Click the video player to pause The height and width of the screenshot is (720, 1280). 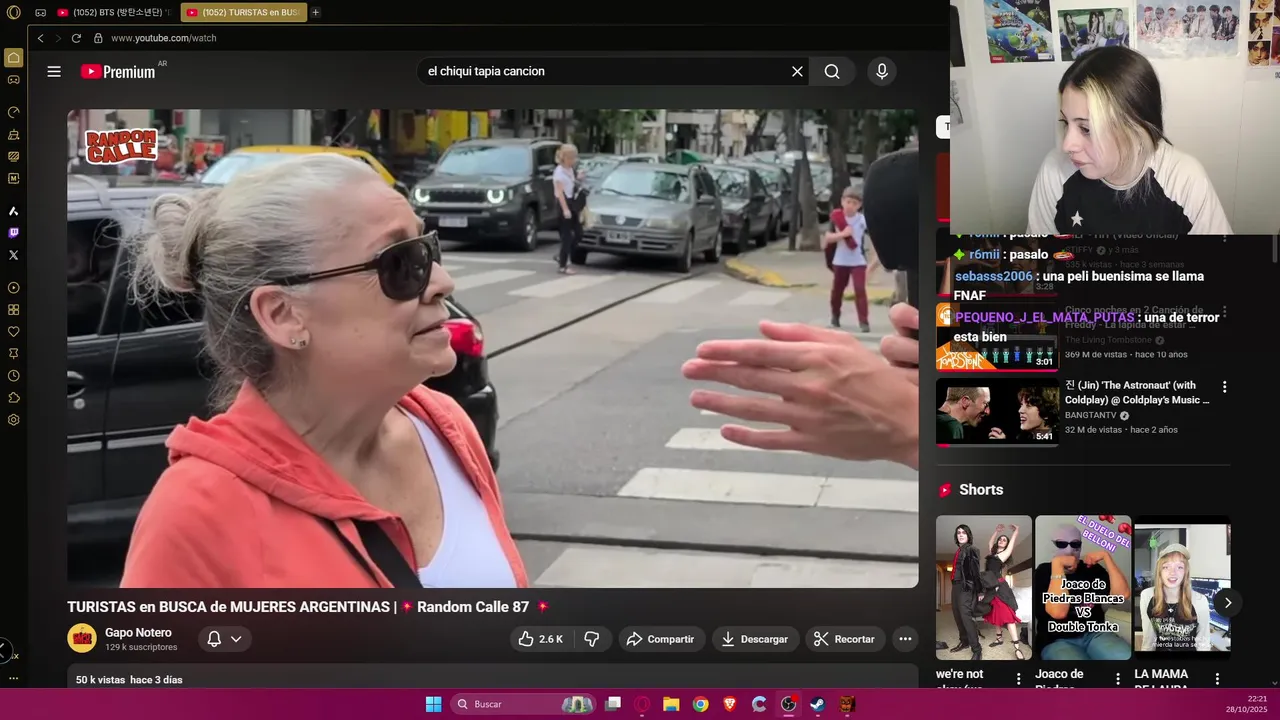492,348
